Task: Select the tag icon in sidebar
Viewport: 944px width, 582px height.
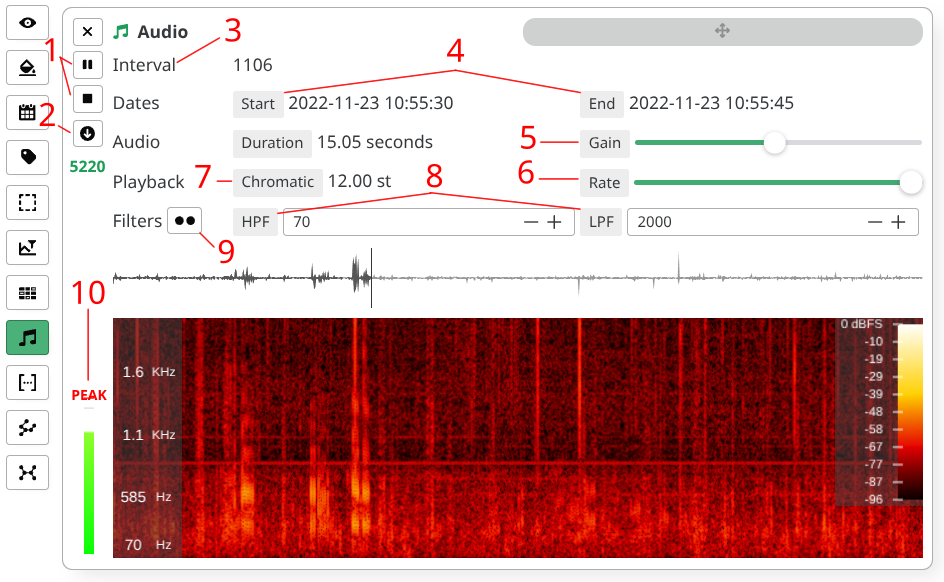Action: pyautogui.click(x=28, y=157)
